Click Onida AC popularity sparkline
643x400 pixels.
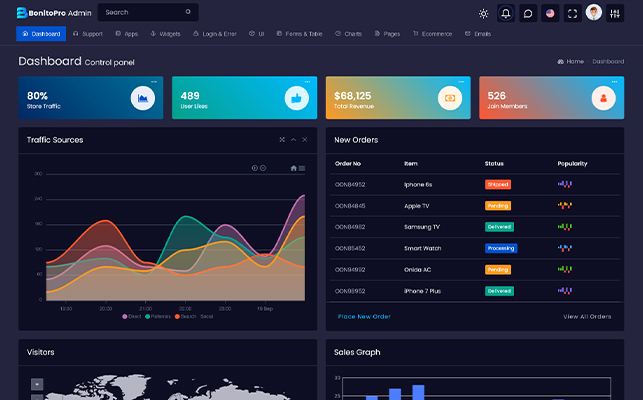(x=565, y=269)
